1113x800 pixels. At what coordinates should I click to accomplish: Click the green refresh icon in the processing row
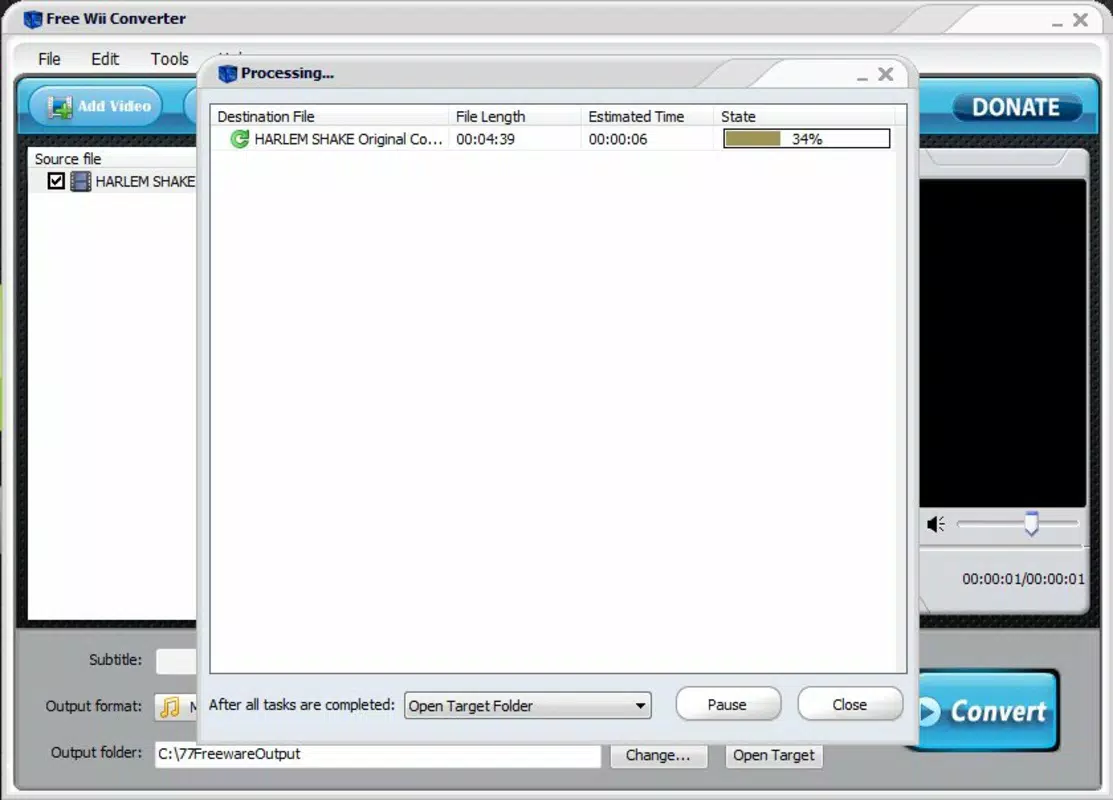pos(240,139)
